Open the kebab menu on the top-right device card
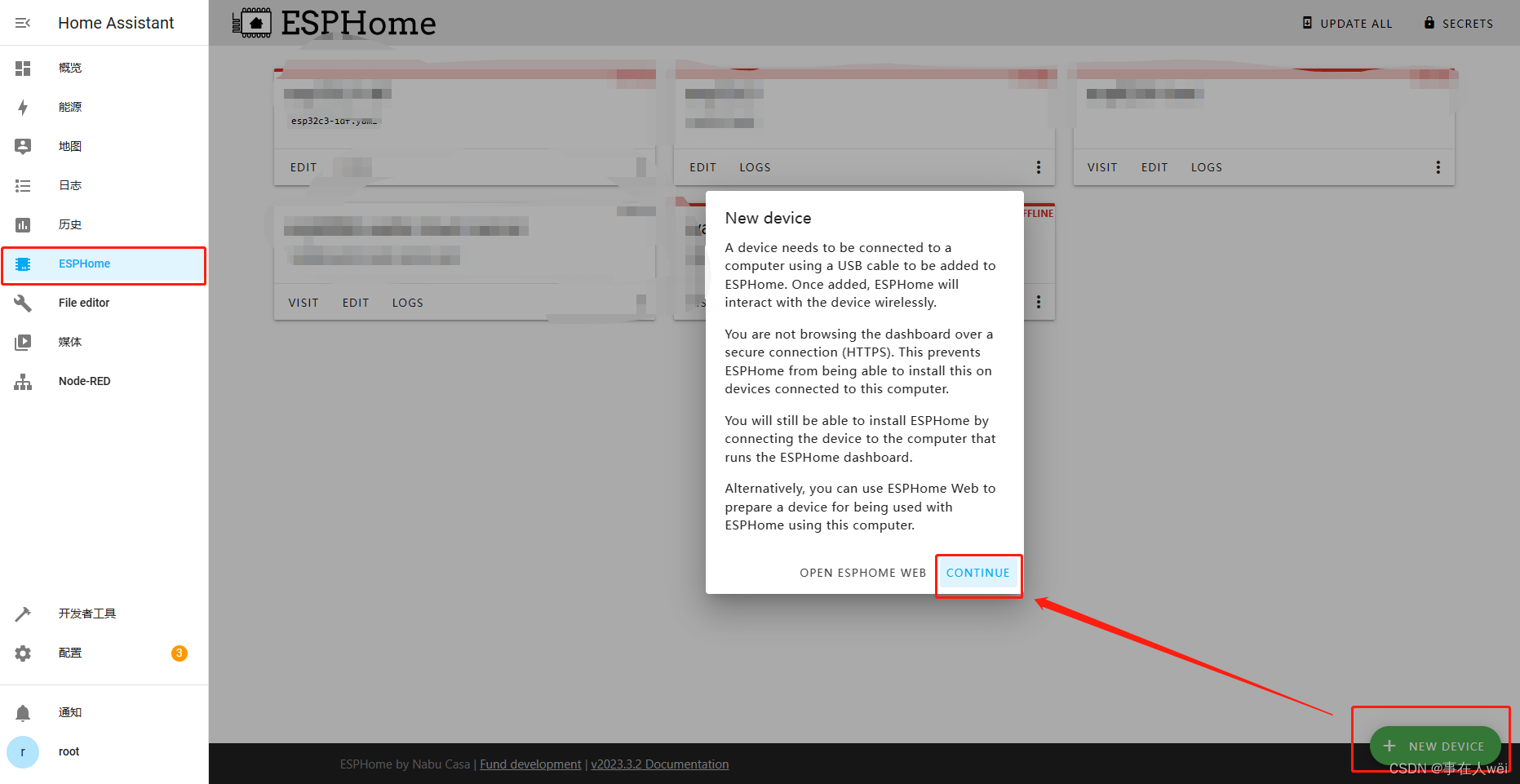 pyautogui.click(x=1438, y=166)
